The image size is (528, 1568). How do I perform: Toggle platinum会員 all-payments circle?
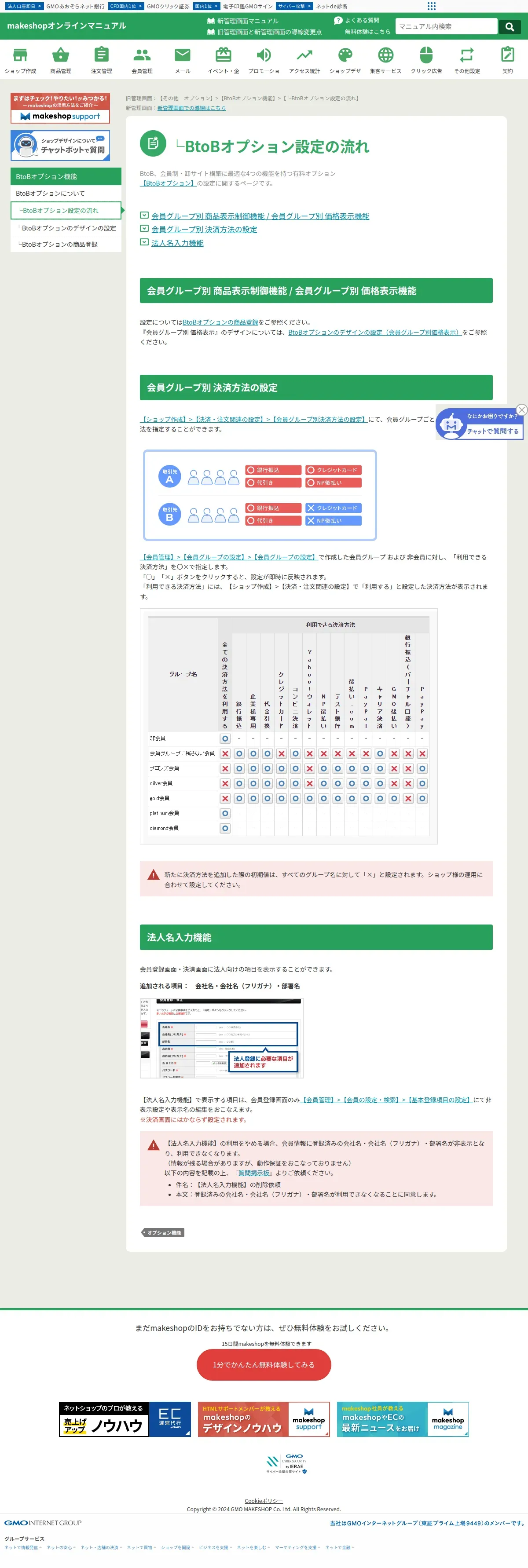(225, 813)
